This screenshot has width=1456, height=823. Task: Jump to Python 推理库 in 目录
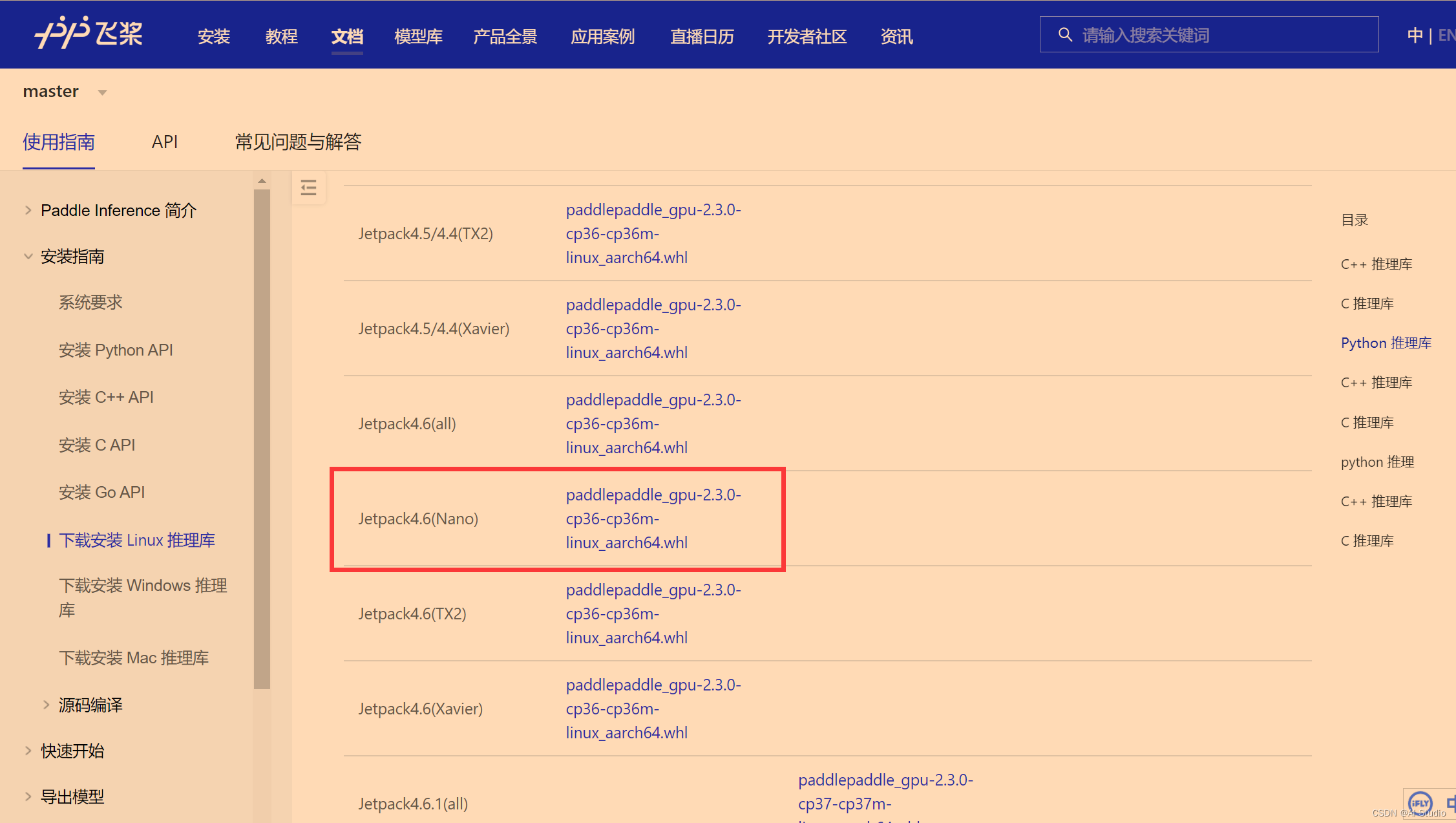point(1386,343)
